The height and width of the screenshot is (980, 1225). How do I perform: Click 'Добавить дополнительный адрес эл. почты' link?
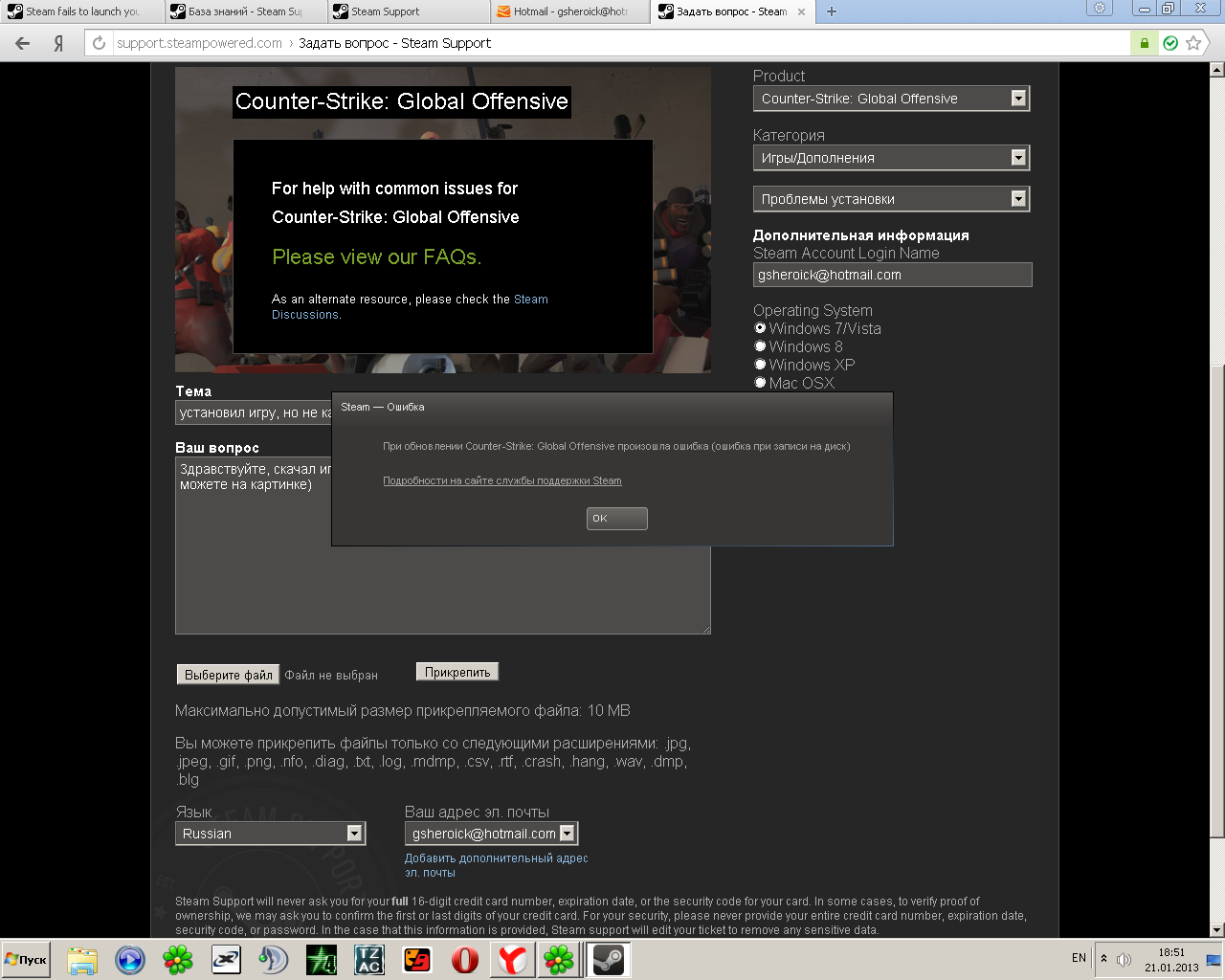[497, 865]
